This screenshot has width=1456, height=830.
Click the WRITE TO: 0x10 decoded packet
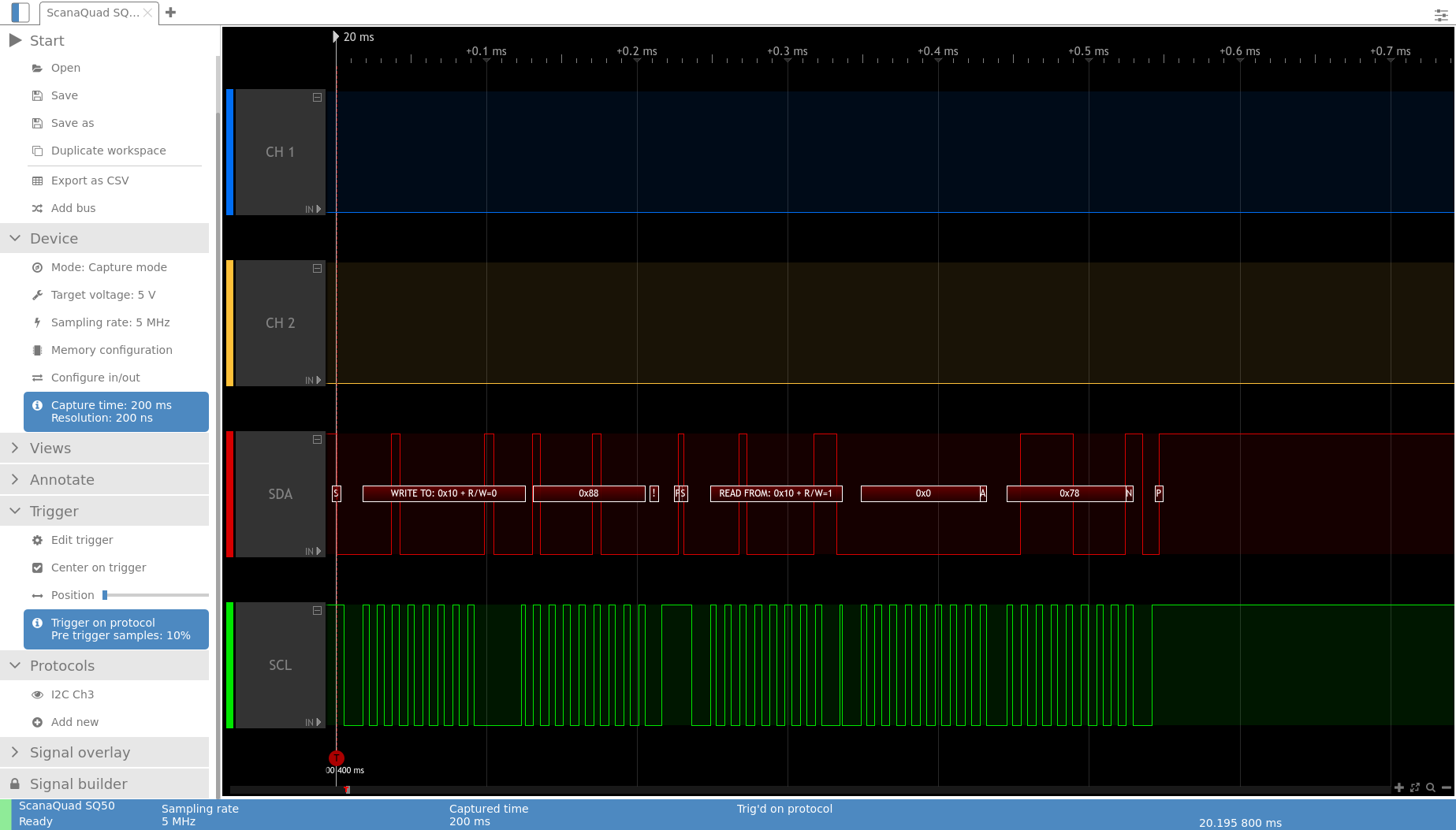444,493
